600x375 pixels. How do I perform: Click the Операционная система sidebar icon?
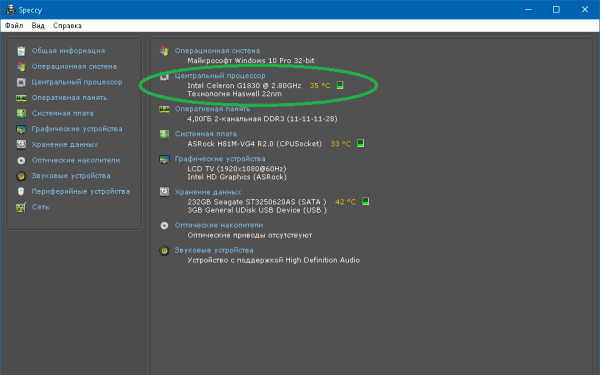(x=21, y=67)
